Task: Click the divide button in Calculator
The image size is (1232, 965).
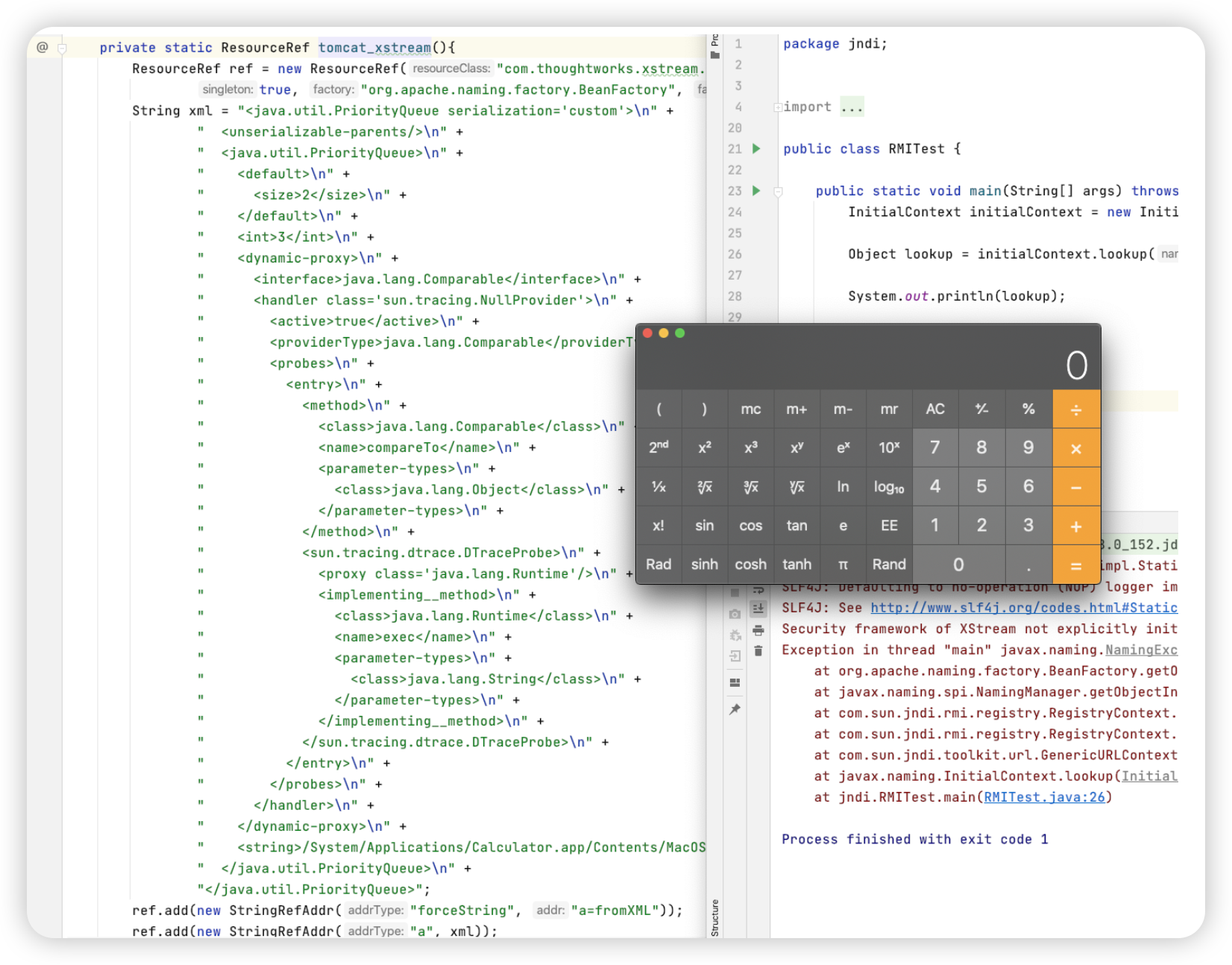Action: (1076, 409)
